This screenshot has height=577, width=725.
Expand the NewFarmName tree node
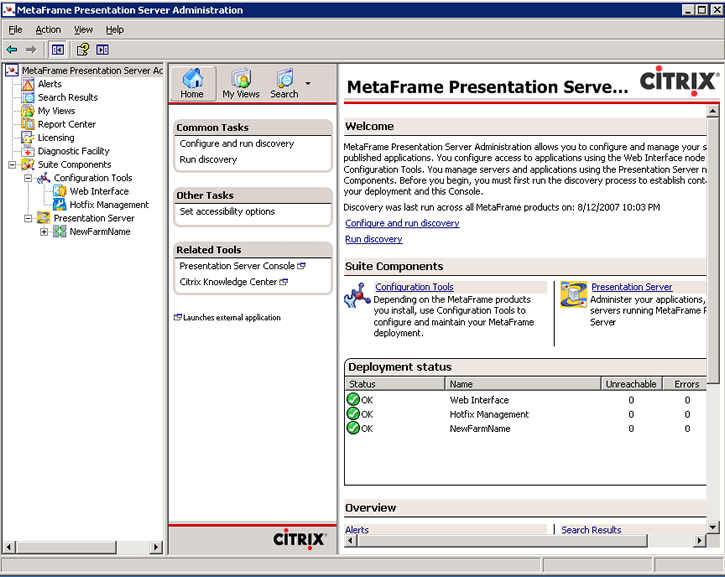point(44,232)
